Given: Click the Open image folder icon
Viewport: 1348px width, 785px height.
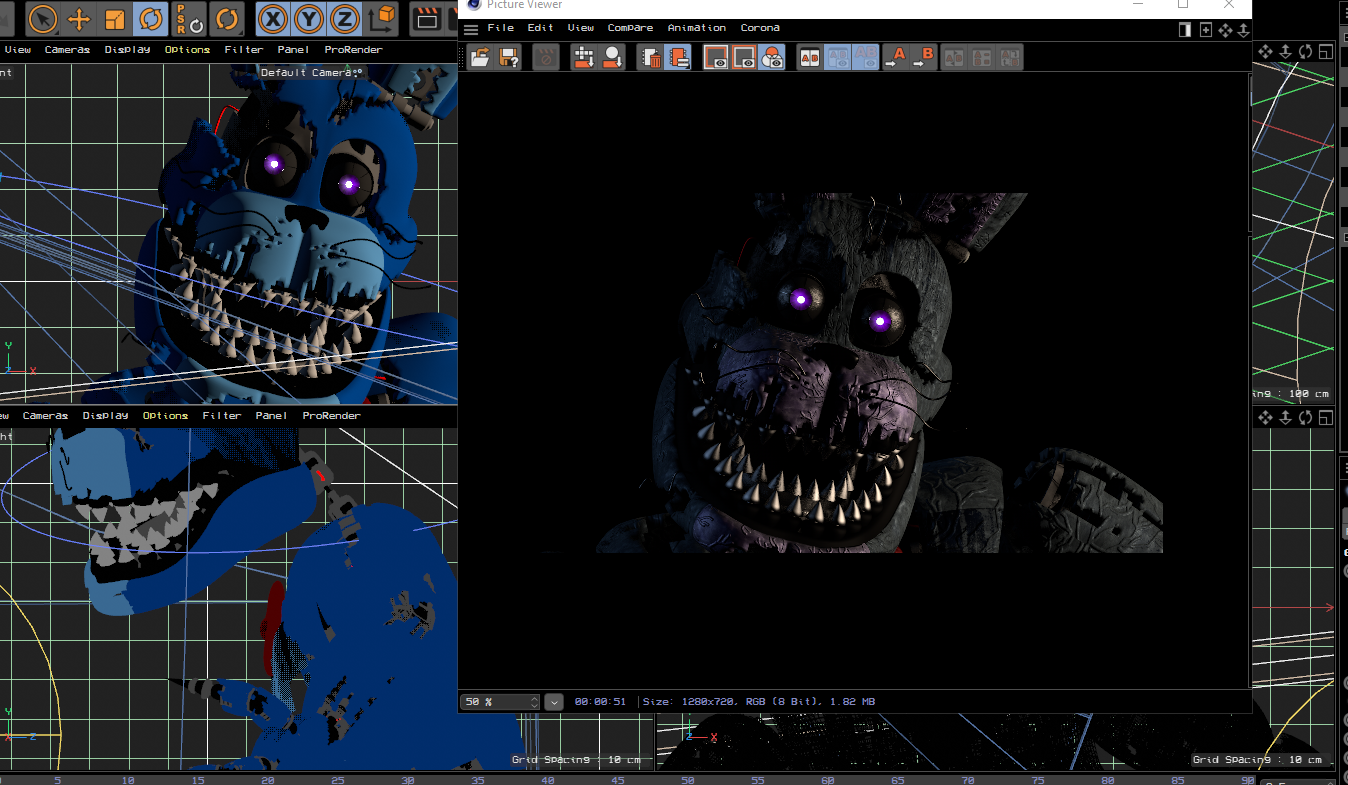Looking at the screenshot, I should (480, 58).
